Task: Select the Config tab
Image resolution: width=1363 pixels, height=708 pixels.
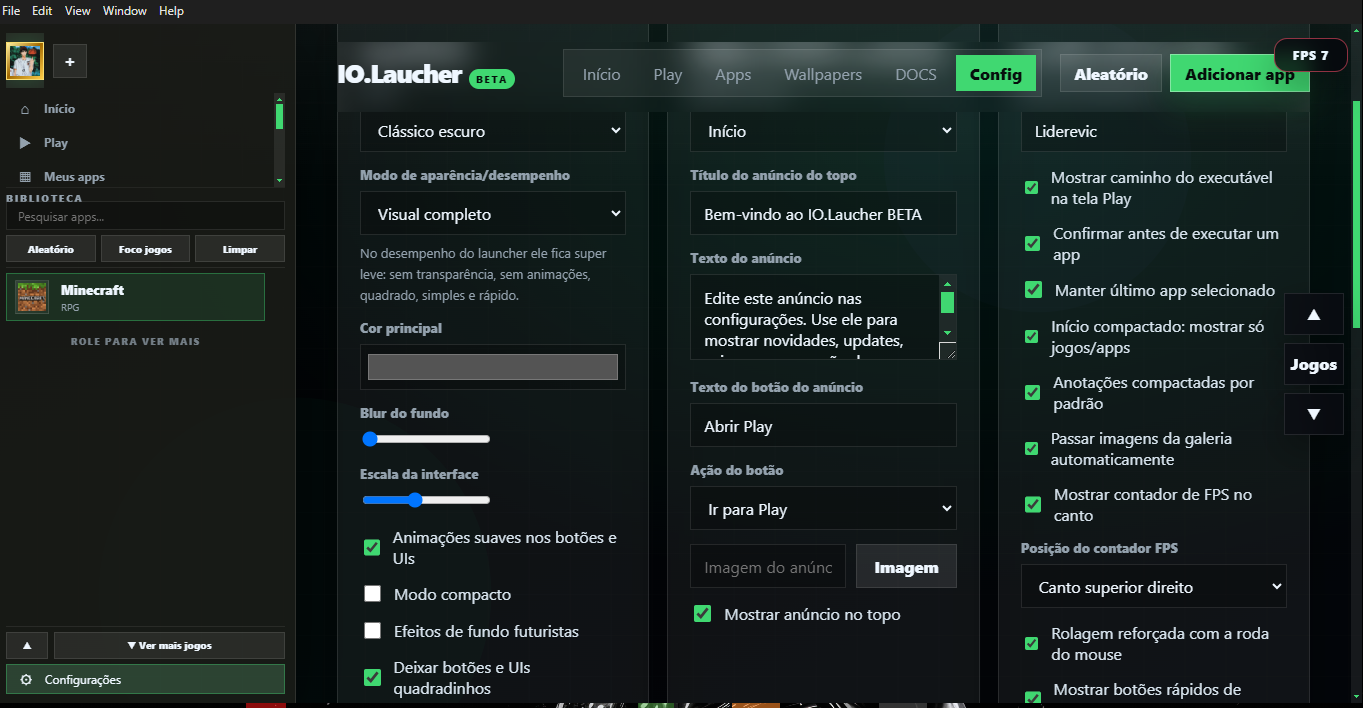Action: pyautogui.click(x=996, y=74)
